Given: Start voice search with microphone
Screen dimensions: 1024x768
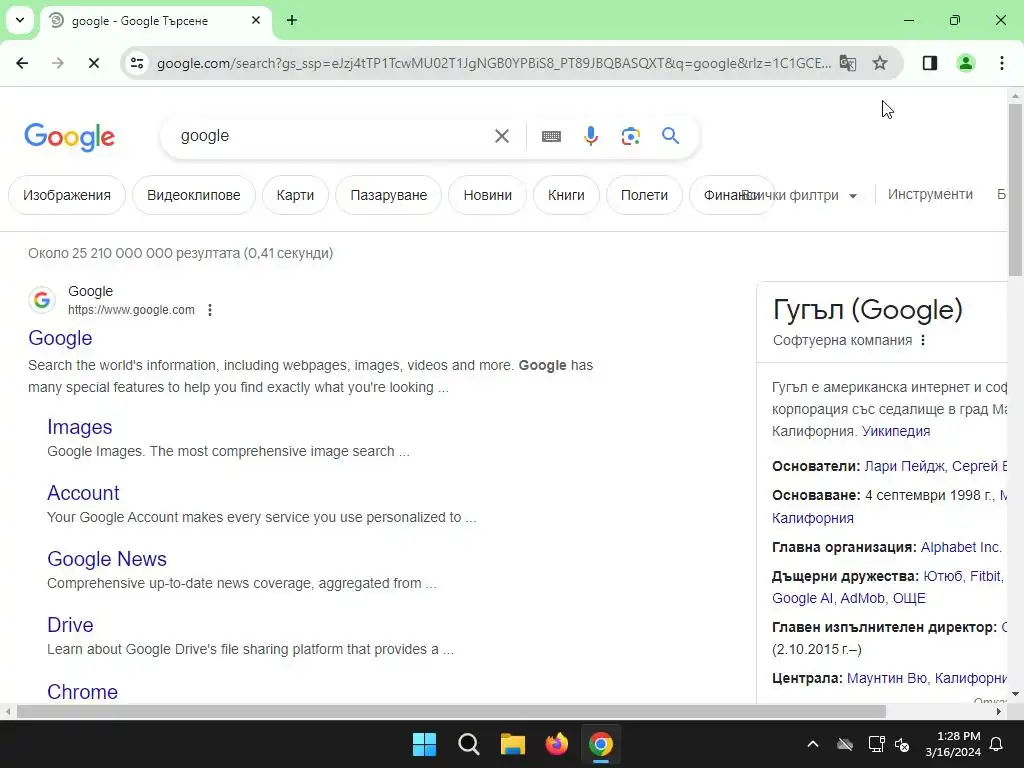Looking at the screenshot, I should pyautogui.click(x=590, y=136).
